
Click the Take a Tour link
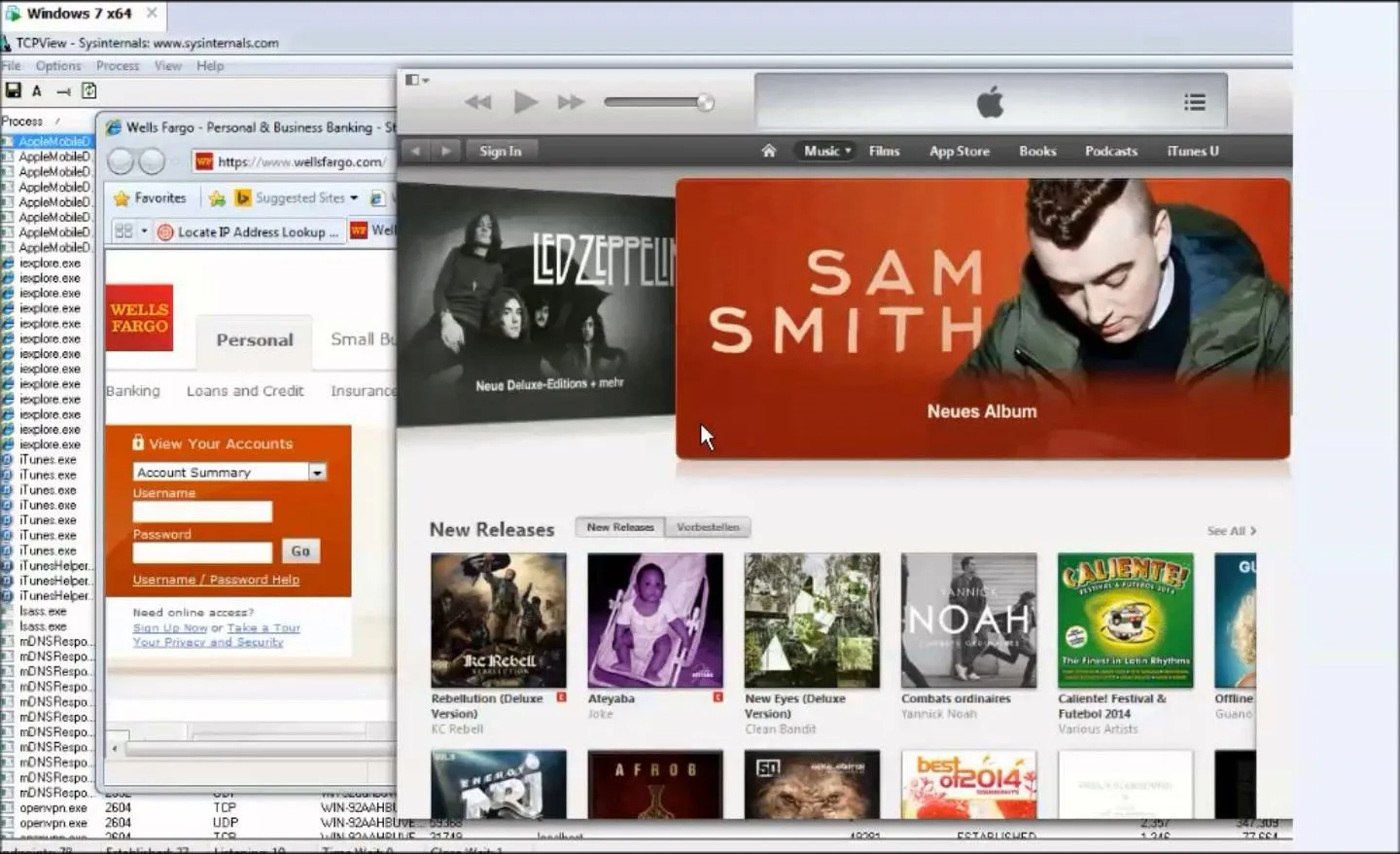pyautogui.click(x=263, y=628)
